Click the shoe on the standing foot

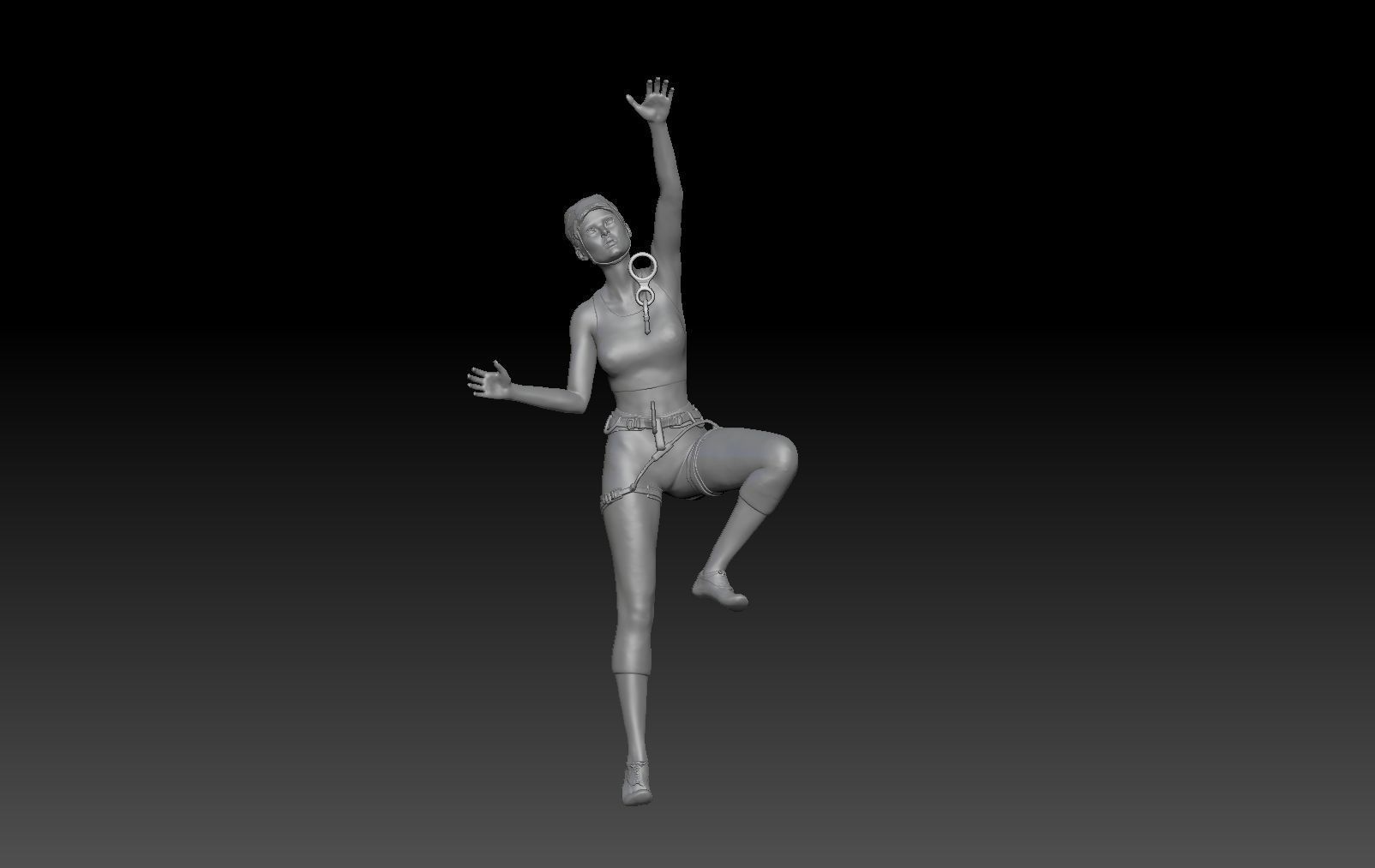coord(636,781)
